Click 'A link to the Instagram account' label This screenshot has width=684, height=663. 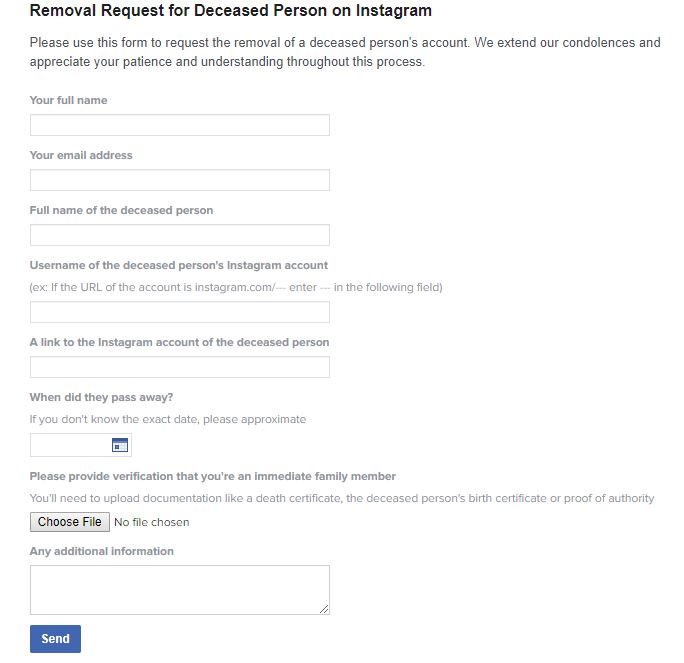(179, 342)
